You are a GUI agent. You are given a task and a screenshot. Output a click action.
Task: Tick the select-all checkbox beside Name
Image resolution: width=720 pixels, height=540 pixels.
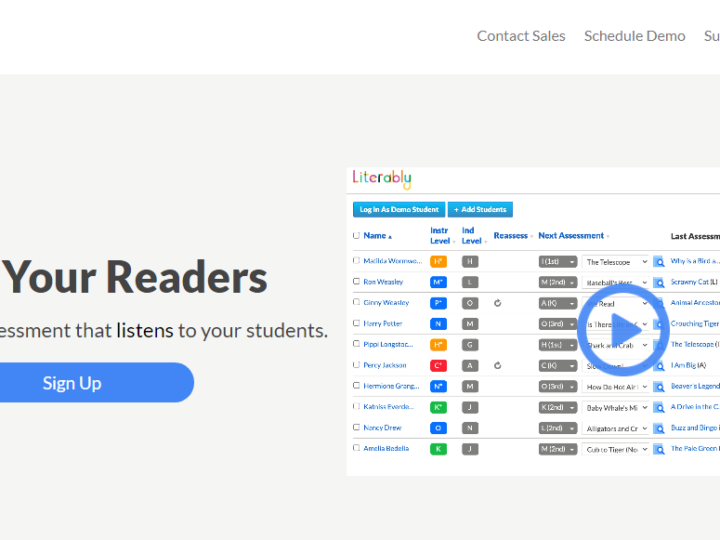(356, 236)
